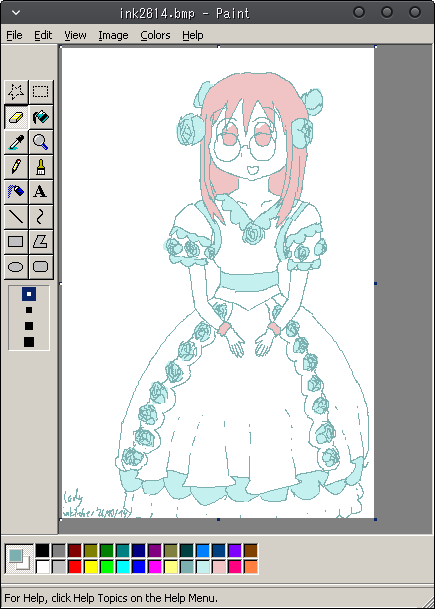Viewport: 435px width, 609px height.
Task: Pick the black color swatch
Action: (x=43, y=550)
